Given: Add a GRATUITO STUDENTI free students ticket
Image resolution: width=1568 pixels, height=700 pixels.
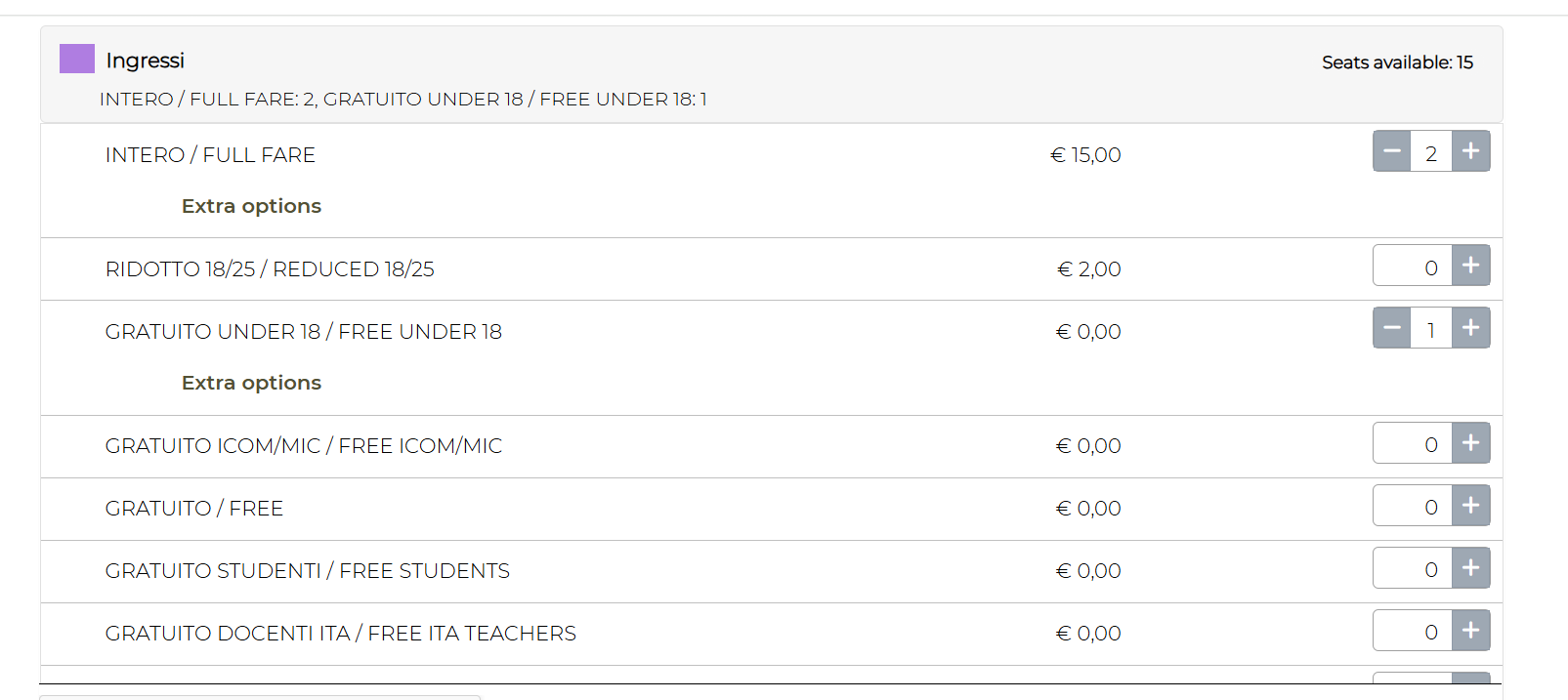Looking at the screenshot, I should pyautogui.click(x=1470, y=568).
